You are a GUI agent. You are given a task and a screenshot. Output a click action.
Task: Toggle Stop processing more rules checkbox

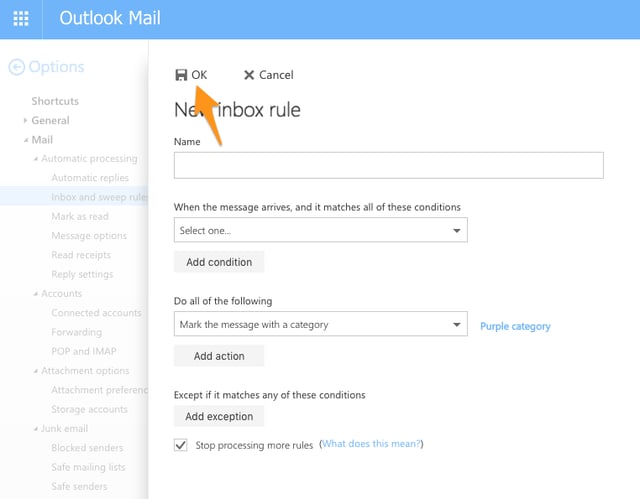181,445
